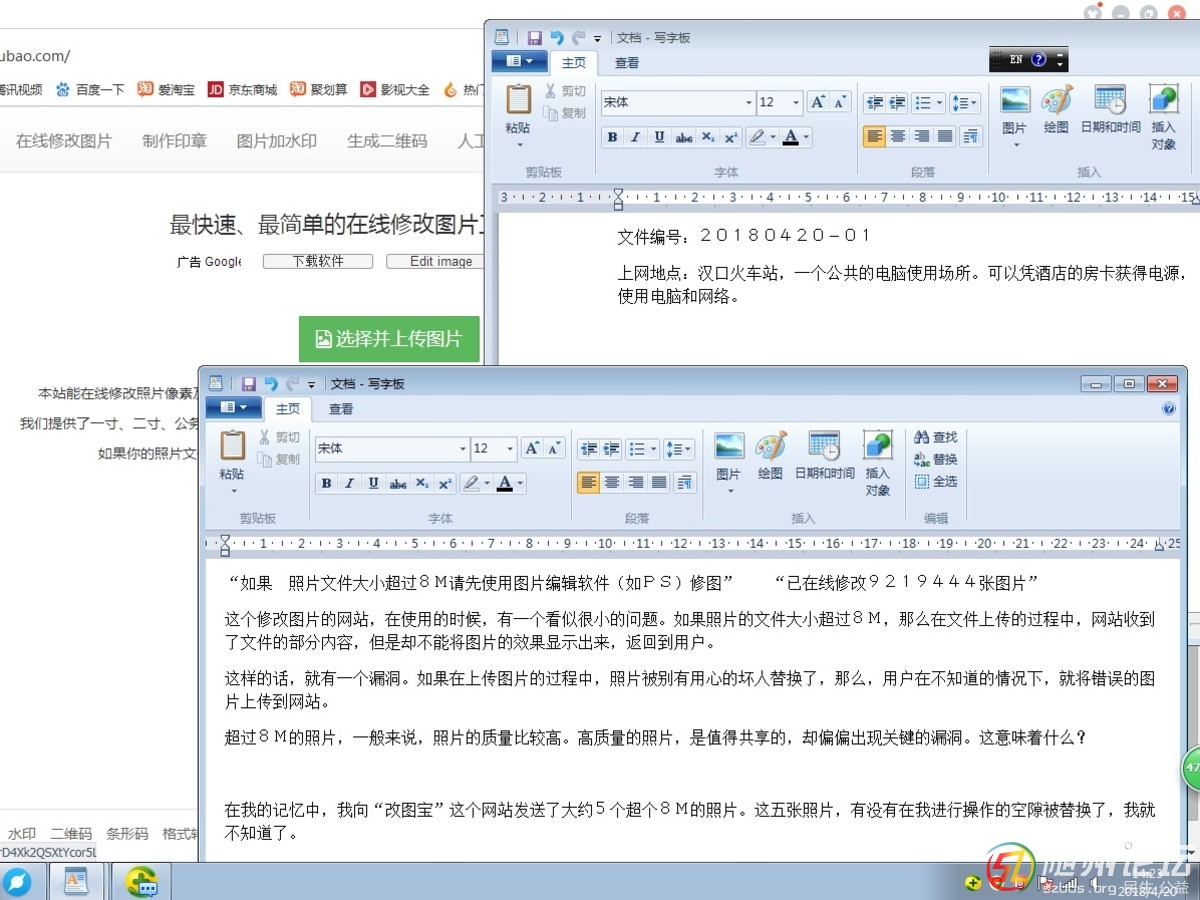The height and width of the screenshot is (900, 1200).
Task: Click the Save icon in front WordPad title bar
Action: pyautogui.click(x=248, y=384)
